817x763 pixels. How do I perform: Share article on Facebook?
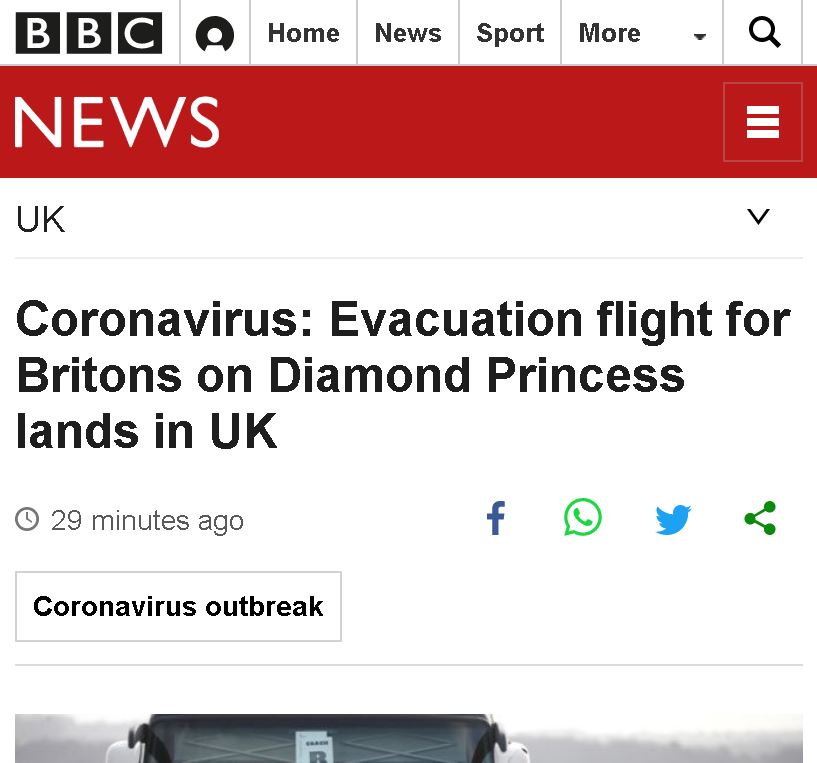(x=495, y=519)
